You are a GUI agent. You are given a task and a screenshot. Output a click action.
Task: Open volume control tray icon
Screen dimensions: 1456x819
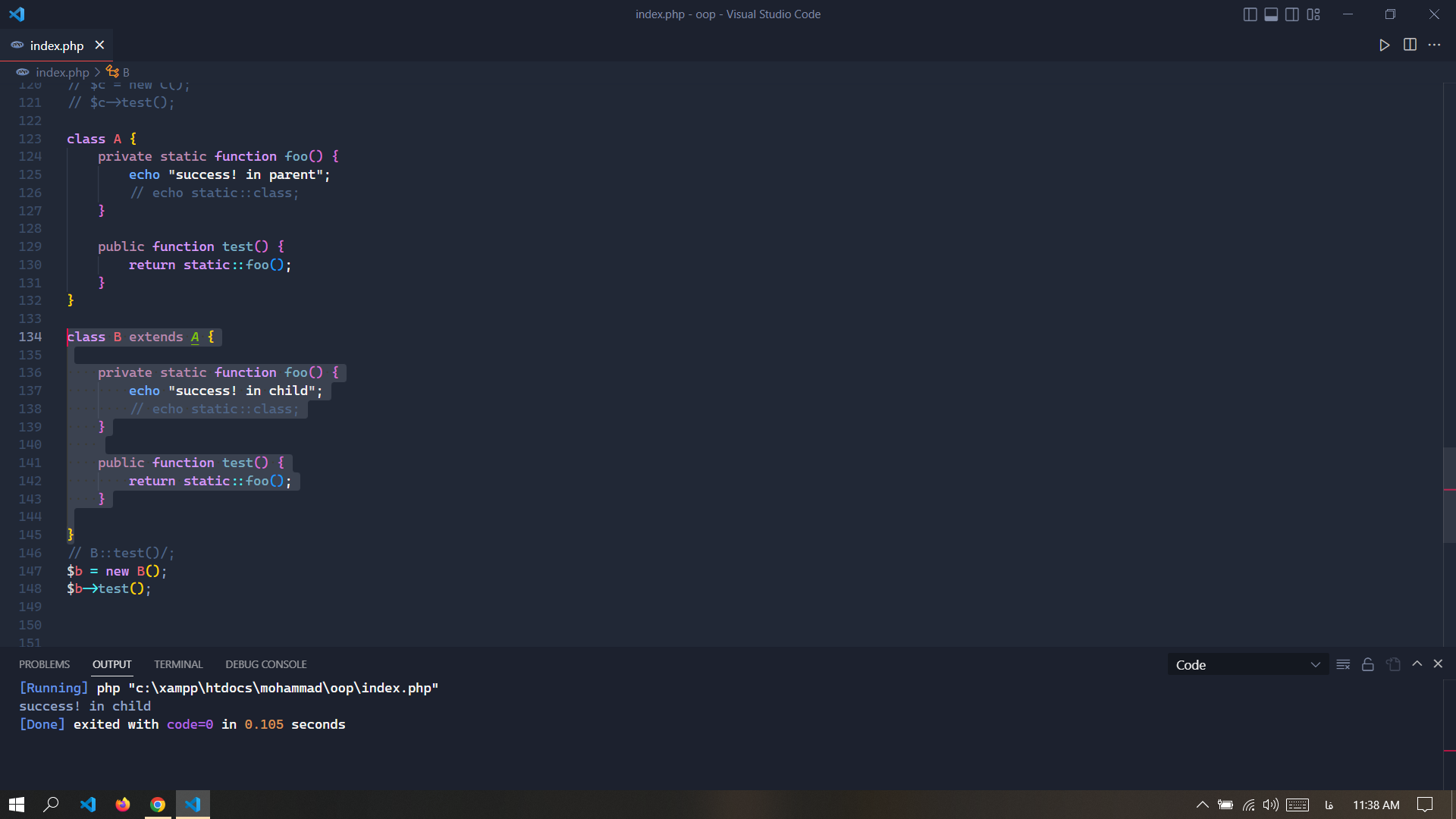1271,805
